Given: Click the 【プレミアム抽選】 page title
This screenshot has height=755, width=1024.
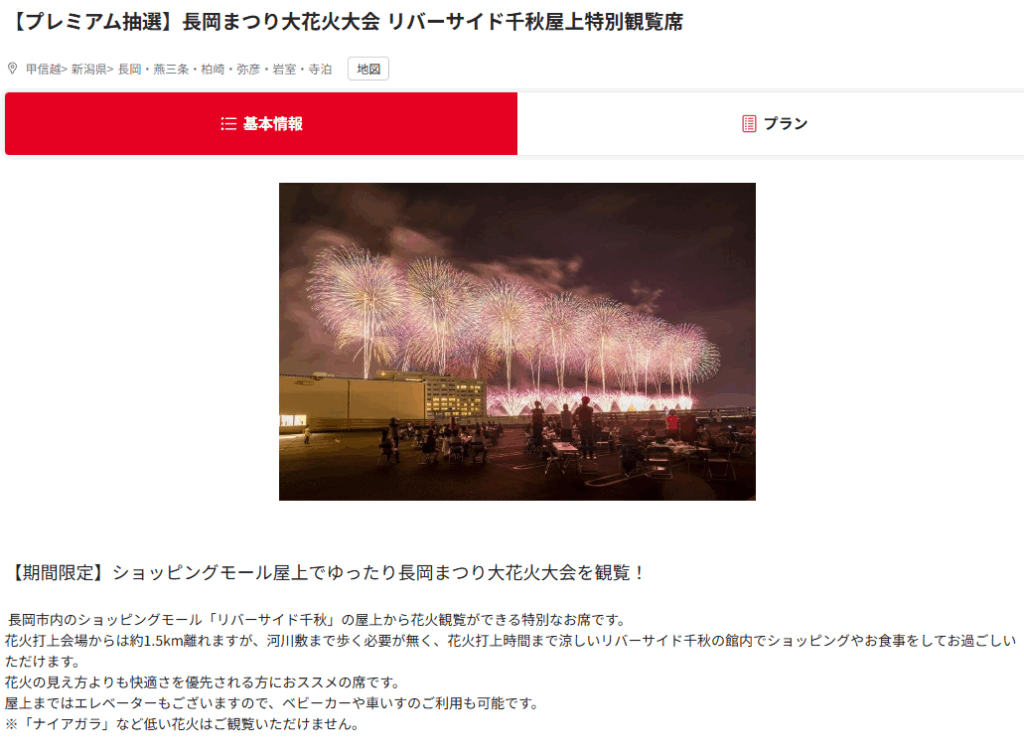Looking at the screenshot, I should (x=345, y=22).
